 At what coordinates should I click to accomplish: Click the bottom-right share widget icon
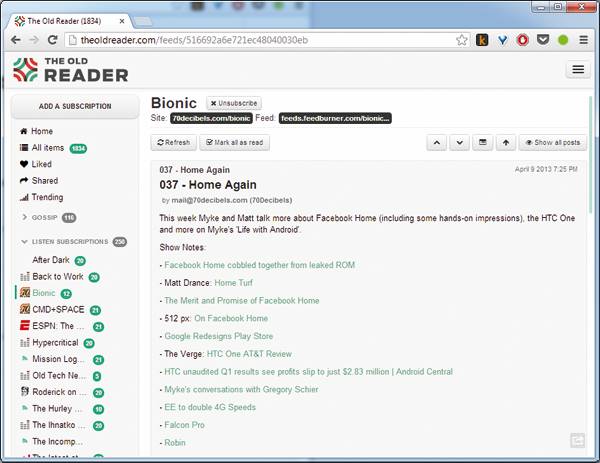[577, 440]
